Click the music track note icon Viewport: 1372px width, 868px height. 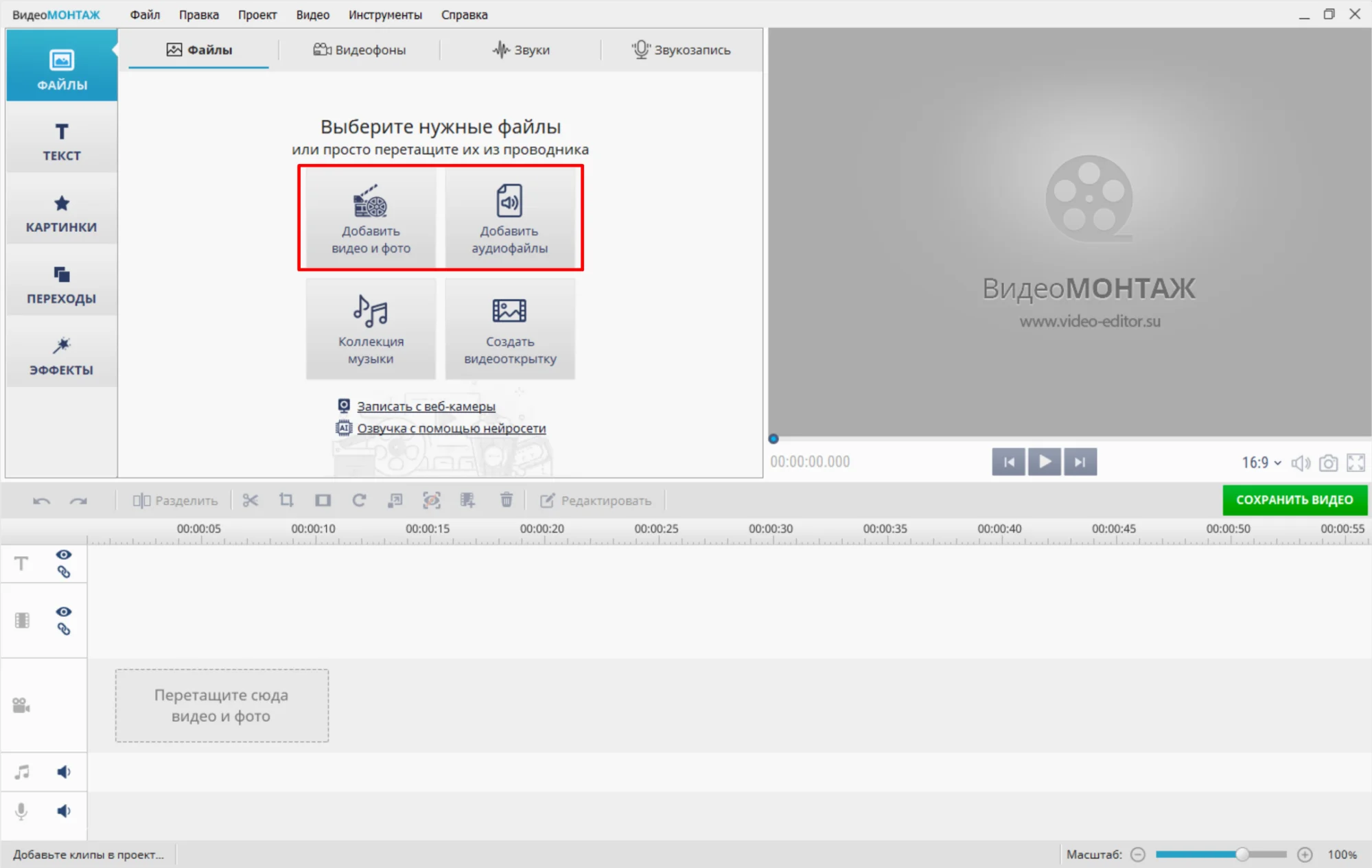(22, 772)
